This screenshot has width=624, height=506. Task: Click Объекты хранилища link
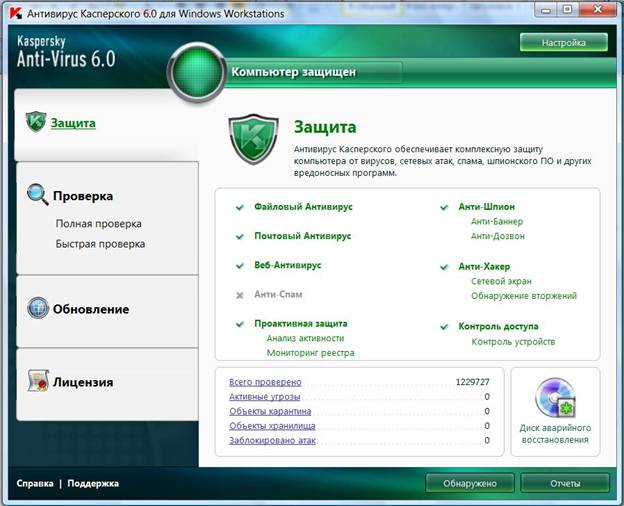click(x=272, y=426)
